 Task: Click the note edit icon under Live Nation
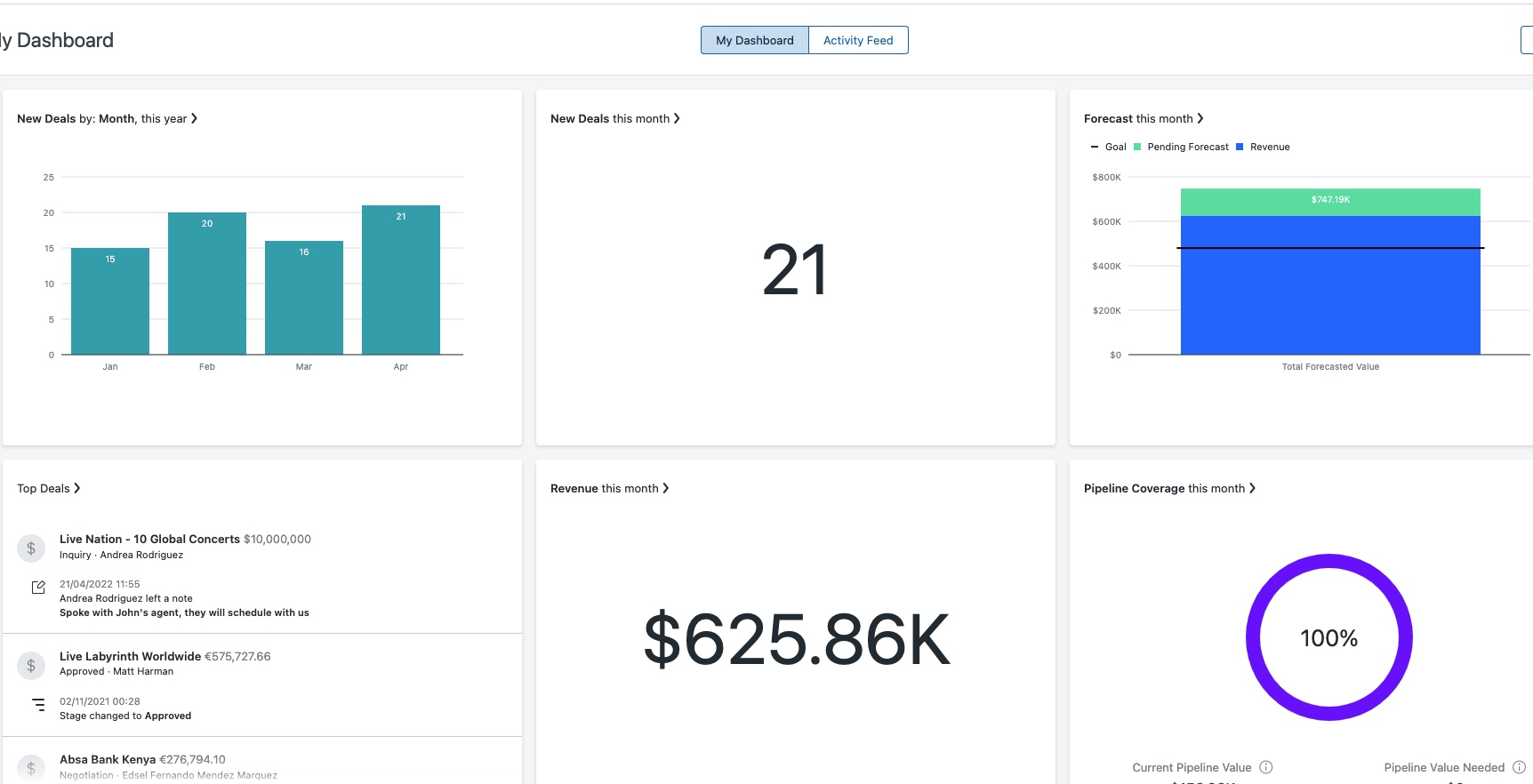click(38, 588)
